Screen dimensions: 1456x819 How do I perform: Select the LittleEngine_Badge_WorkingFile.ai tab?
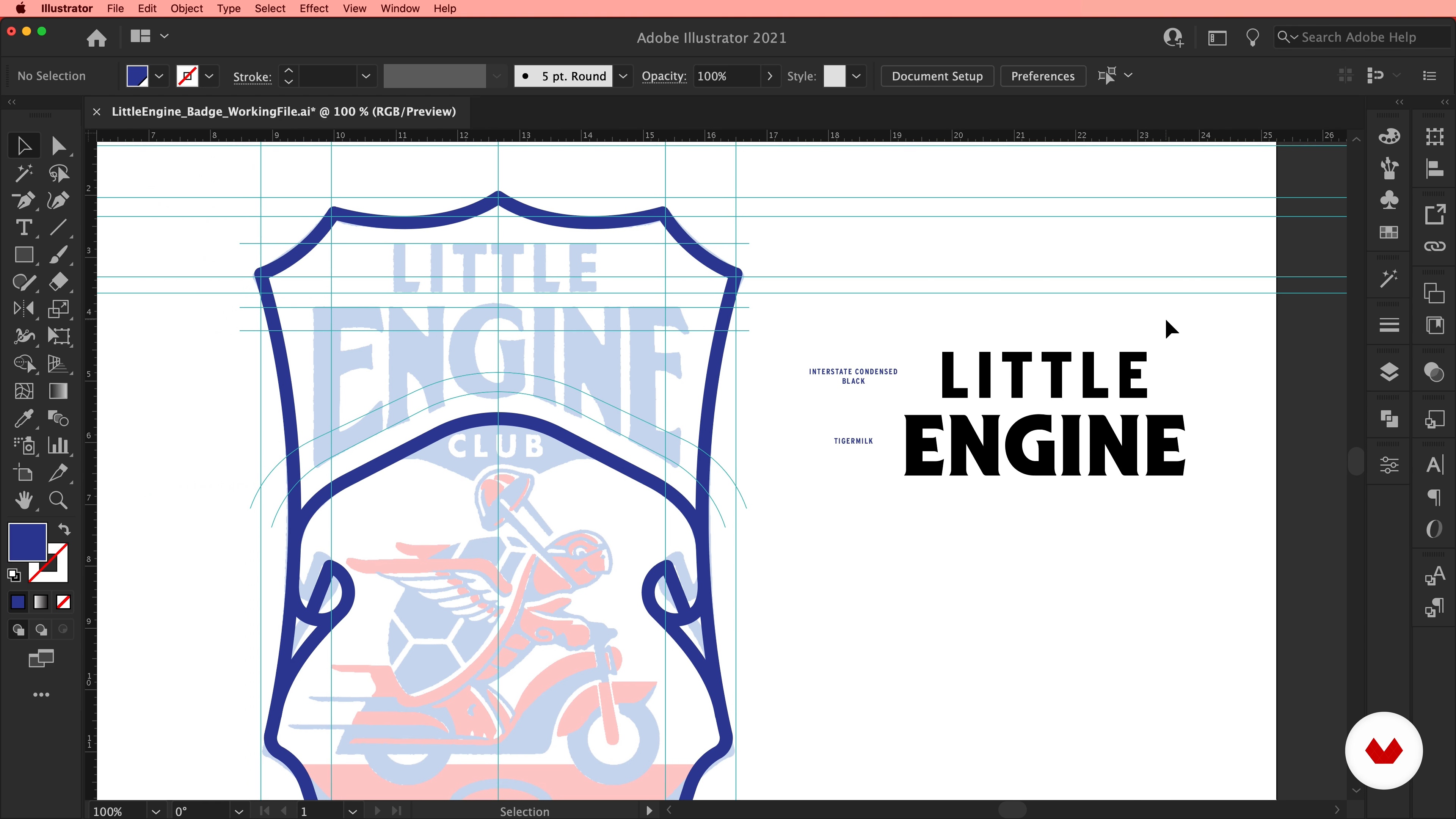point(284,111)
